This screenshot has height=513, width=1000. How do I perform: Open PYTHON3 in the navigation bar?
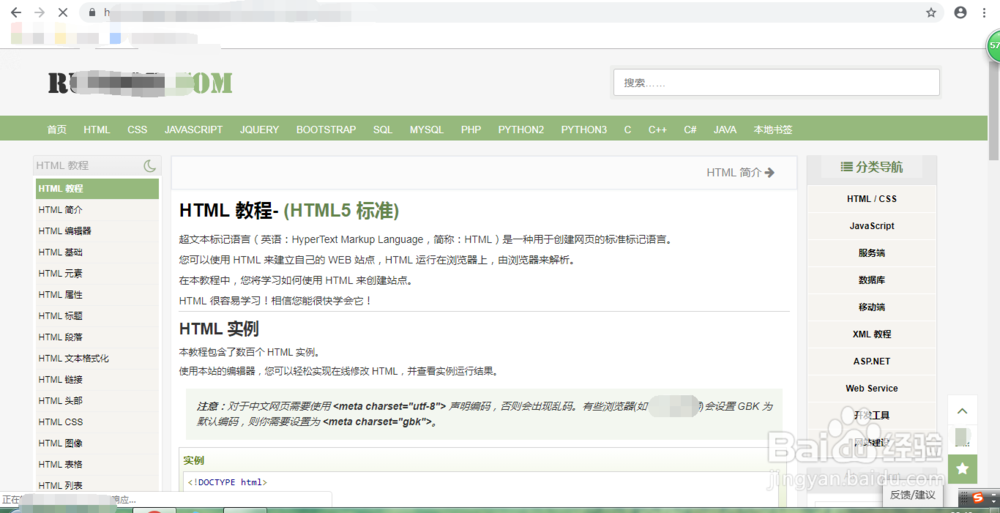[584, 130]
